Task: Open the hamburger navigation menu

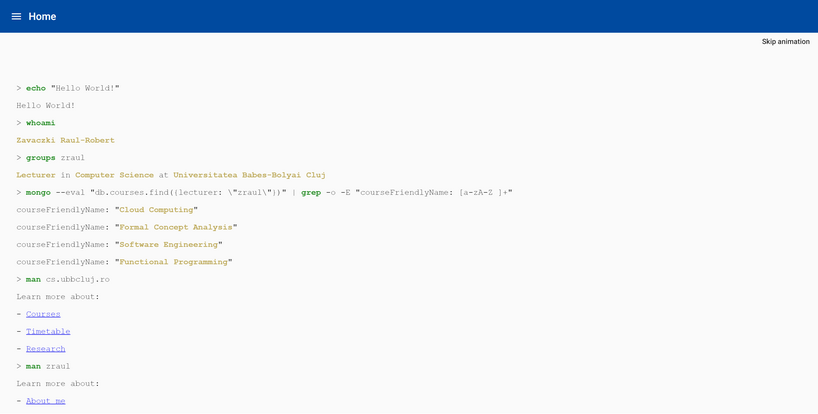Action: (x=16, y=16)
